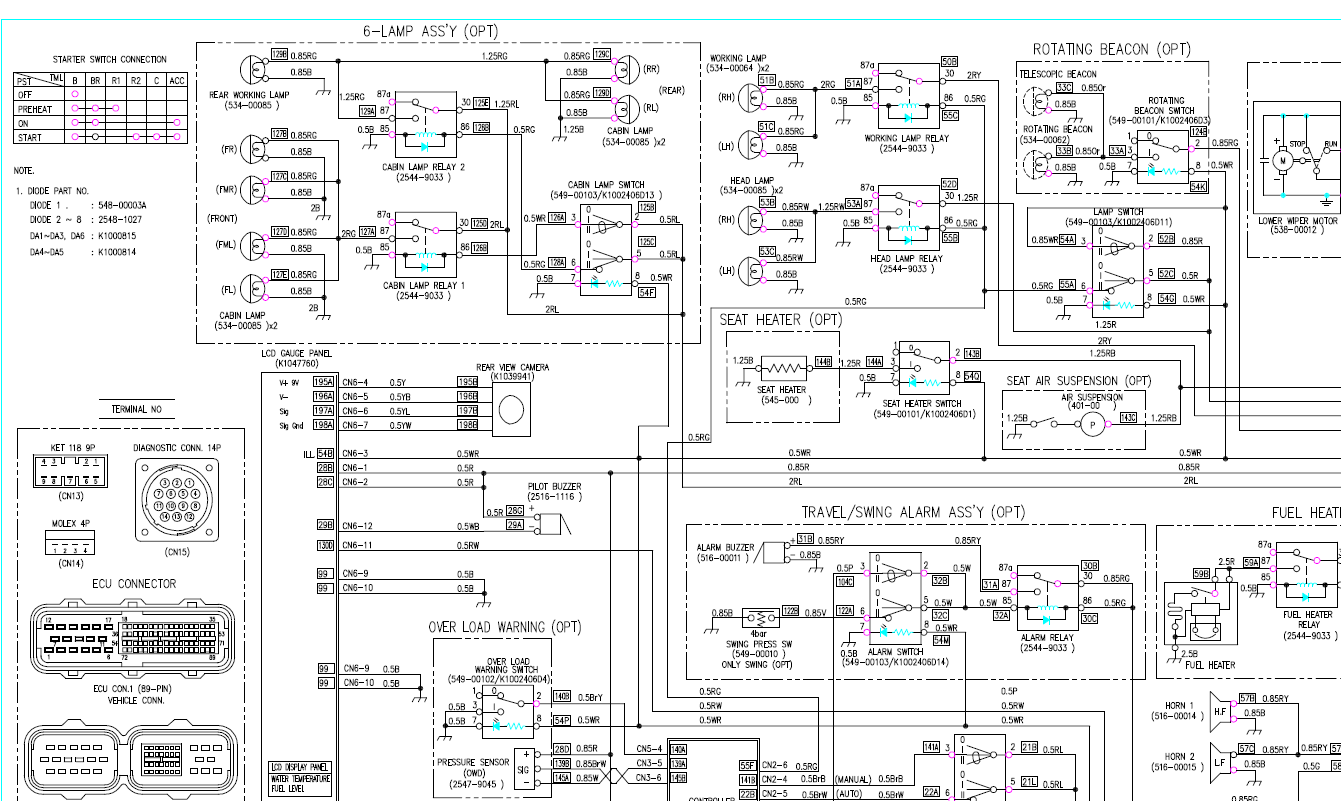This screenshot has width=1341, height=801.
Task: Click 'FUEL HEATER RELAY' label
Action: coord(1308,620)
